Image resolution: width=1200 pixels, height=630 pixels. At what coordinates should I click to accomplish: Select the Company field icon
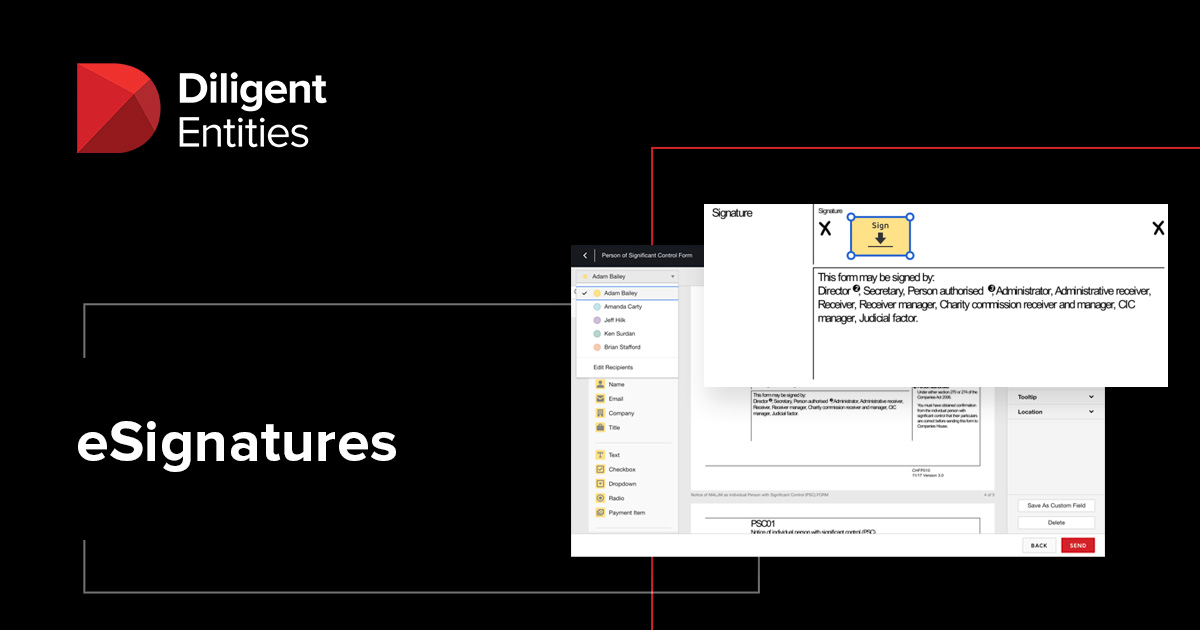[x=600, y=413]
